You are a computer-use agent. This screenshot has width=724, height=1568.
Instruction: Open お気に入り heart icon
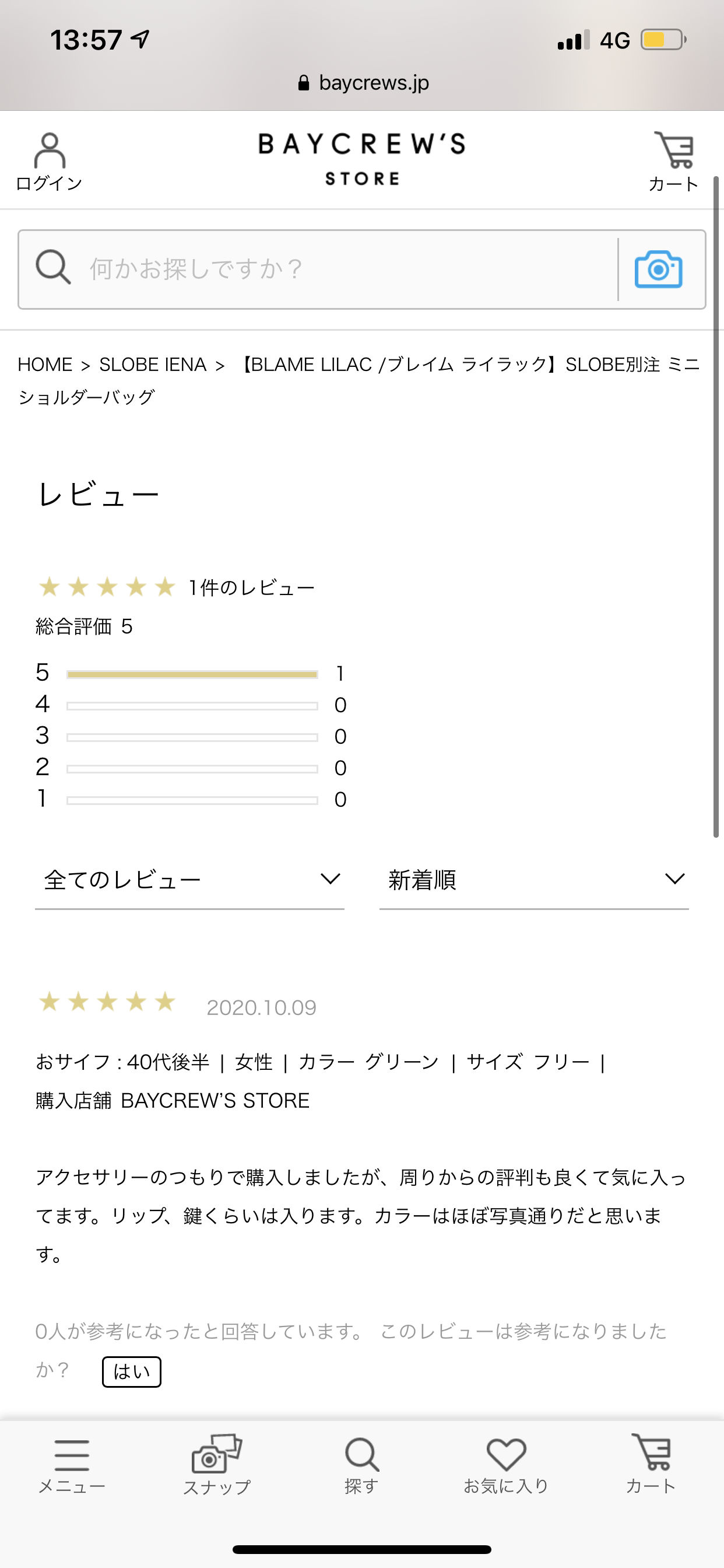506,1455
